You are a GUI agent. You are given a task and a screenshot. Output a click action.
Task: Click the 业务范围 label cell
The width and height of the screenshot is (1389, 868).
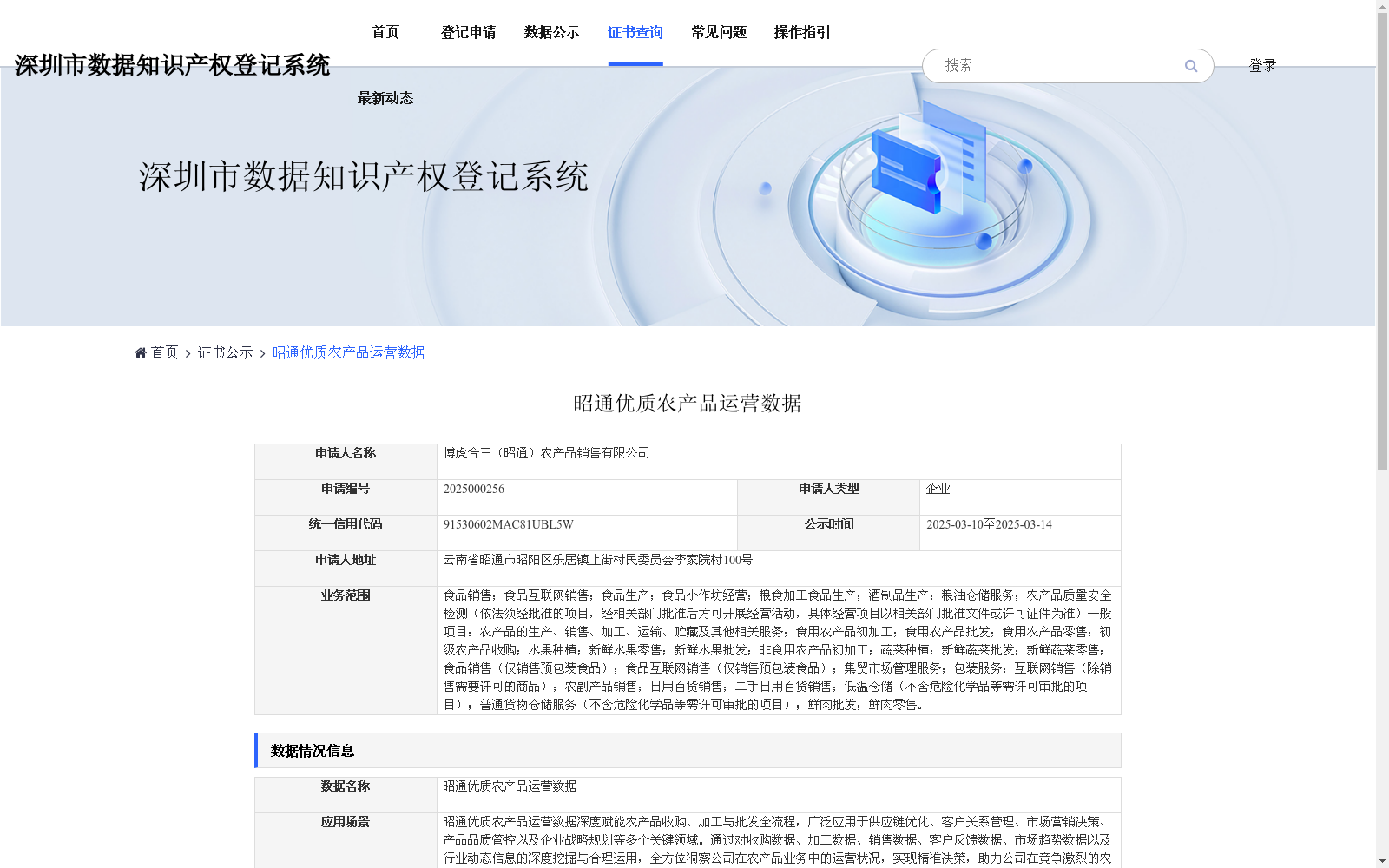(346, 650)
